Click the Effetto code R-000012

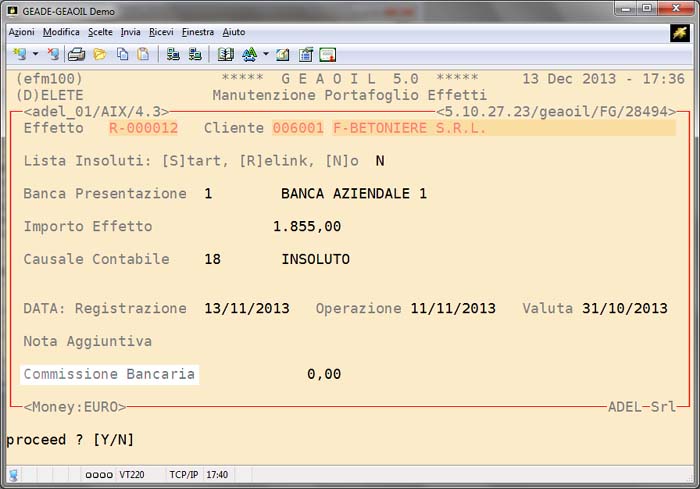tap(143, 128)
